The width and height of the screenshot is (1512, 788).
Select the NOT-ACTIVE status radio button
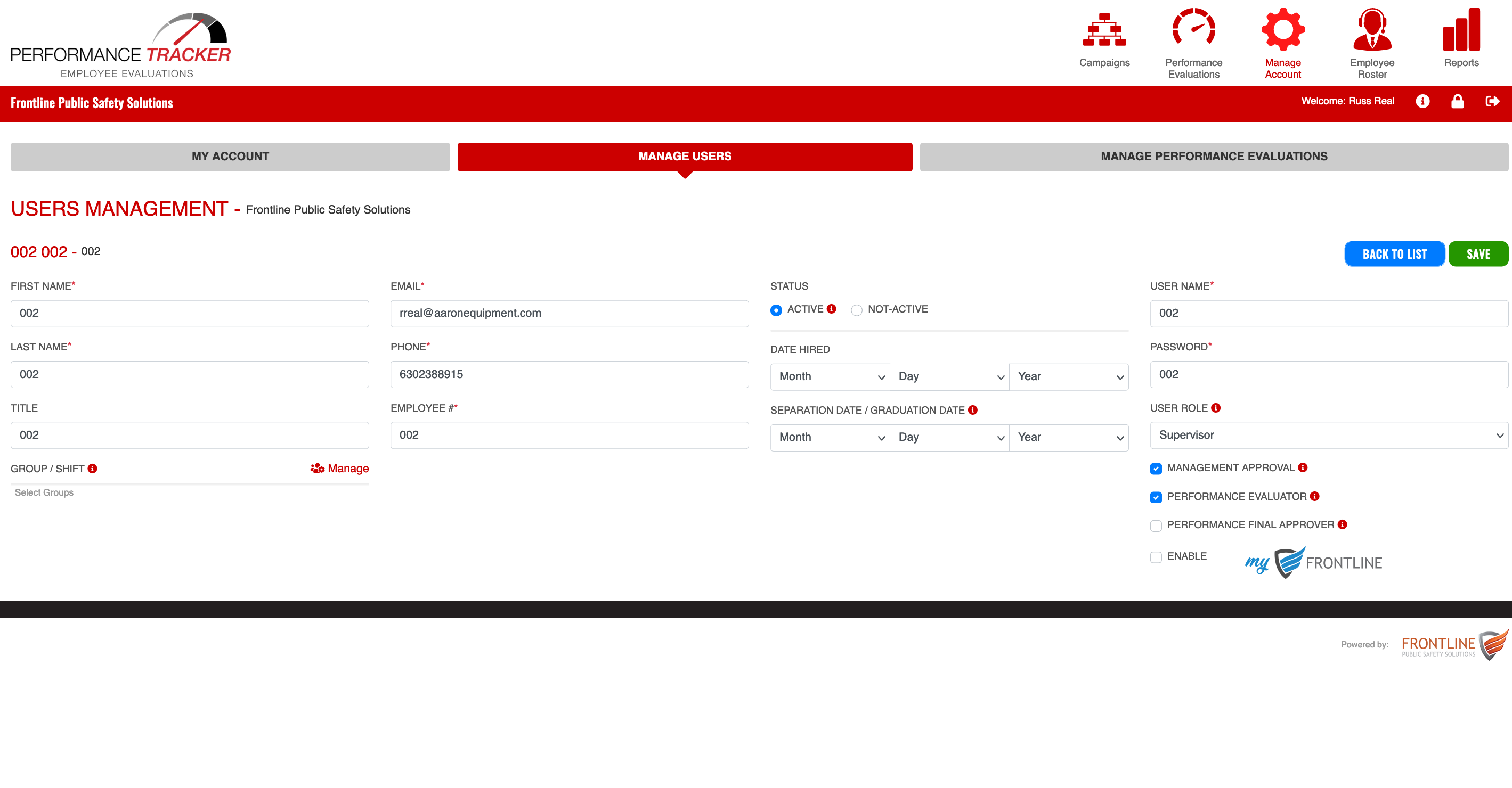[856, 310]
